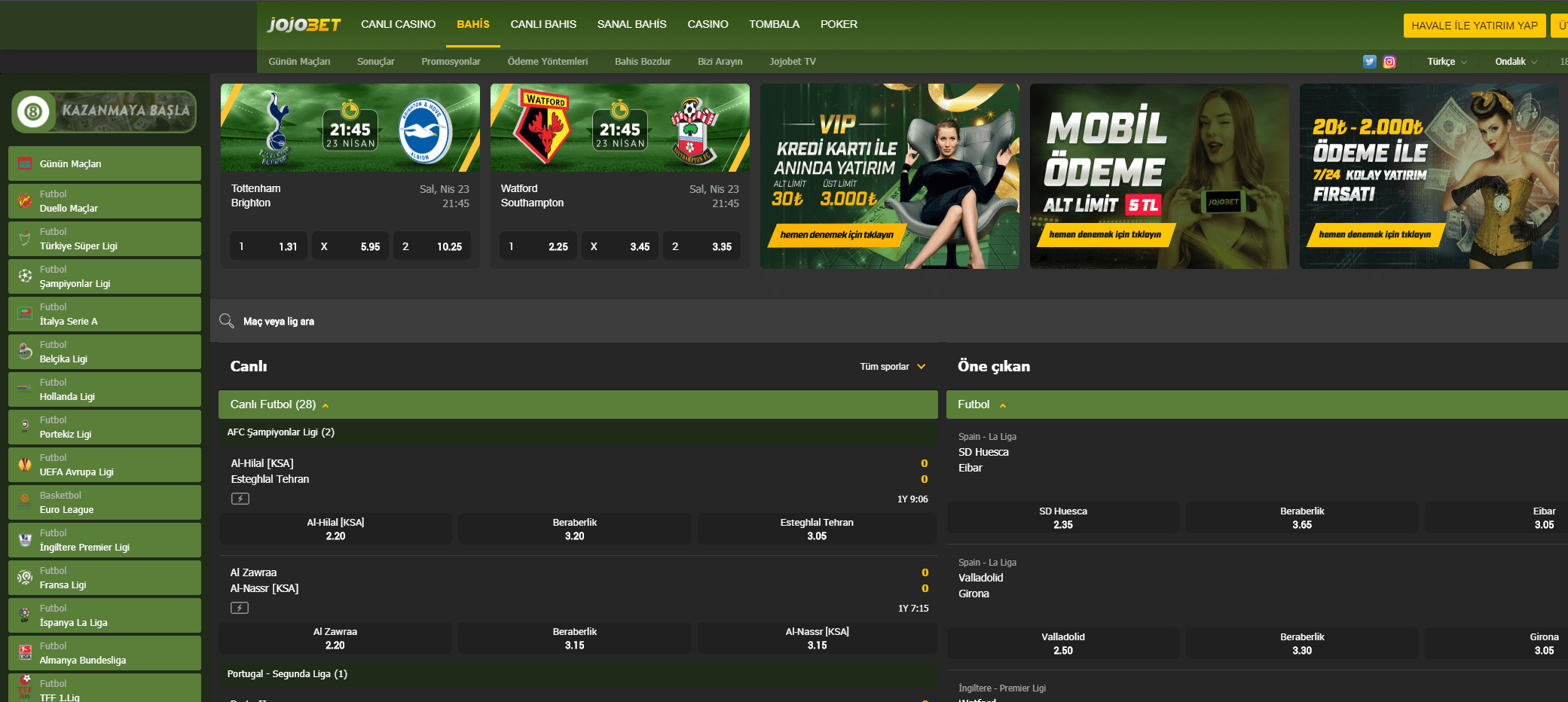Open the Bizi Arayın link
This screenshot has height=702, width=1568.
pyautogui.click(x=720, y=62)
